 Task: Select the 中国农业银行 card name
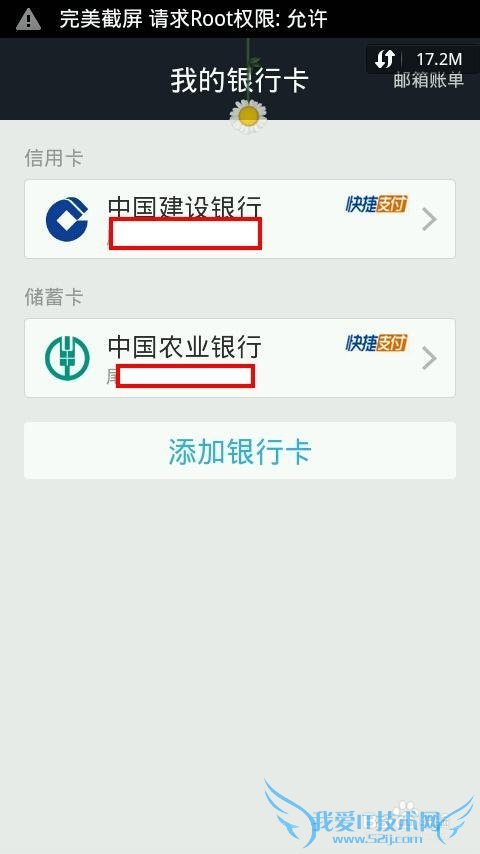(185, 346)
